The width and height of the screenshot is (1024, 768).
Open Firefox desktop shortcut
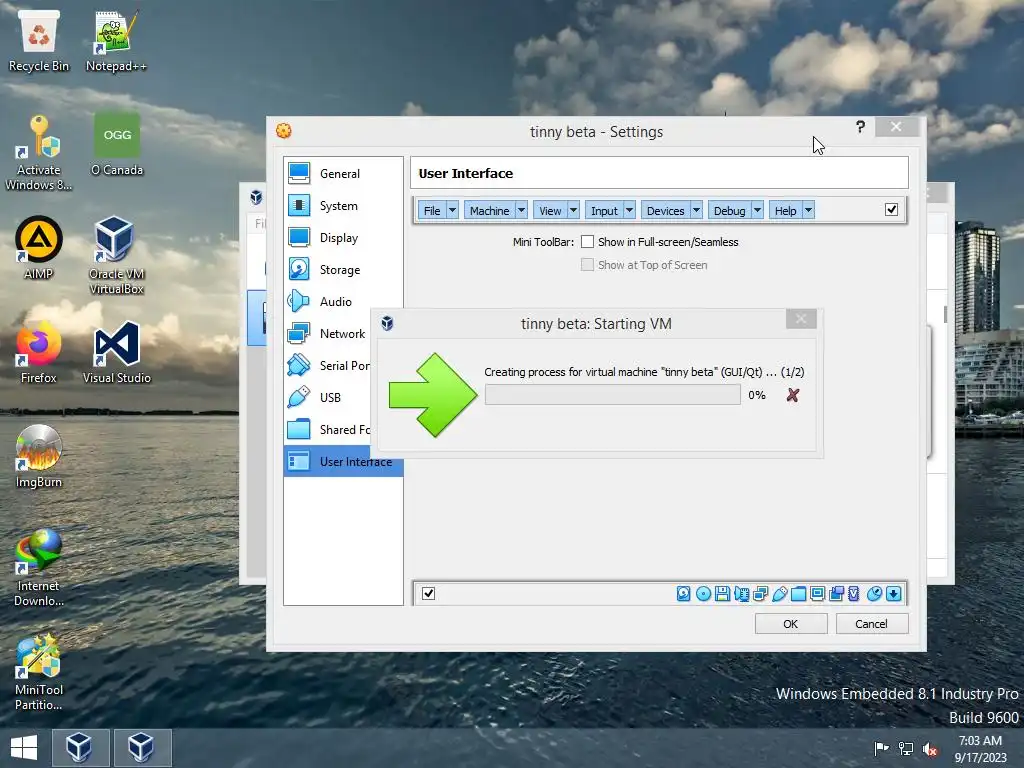pos(39,353)
